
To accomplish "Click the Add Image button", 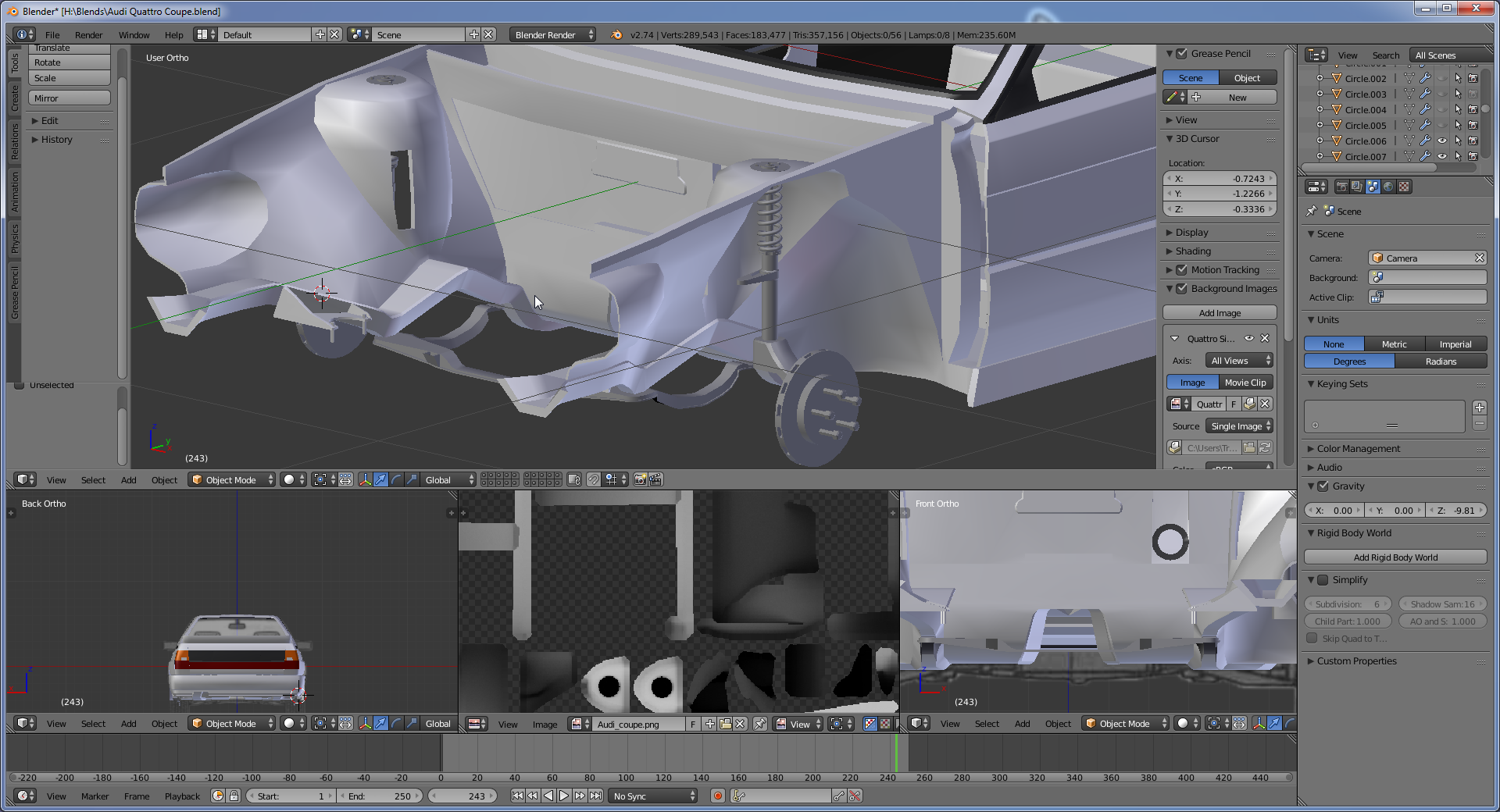I will pos(1220,313).
